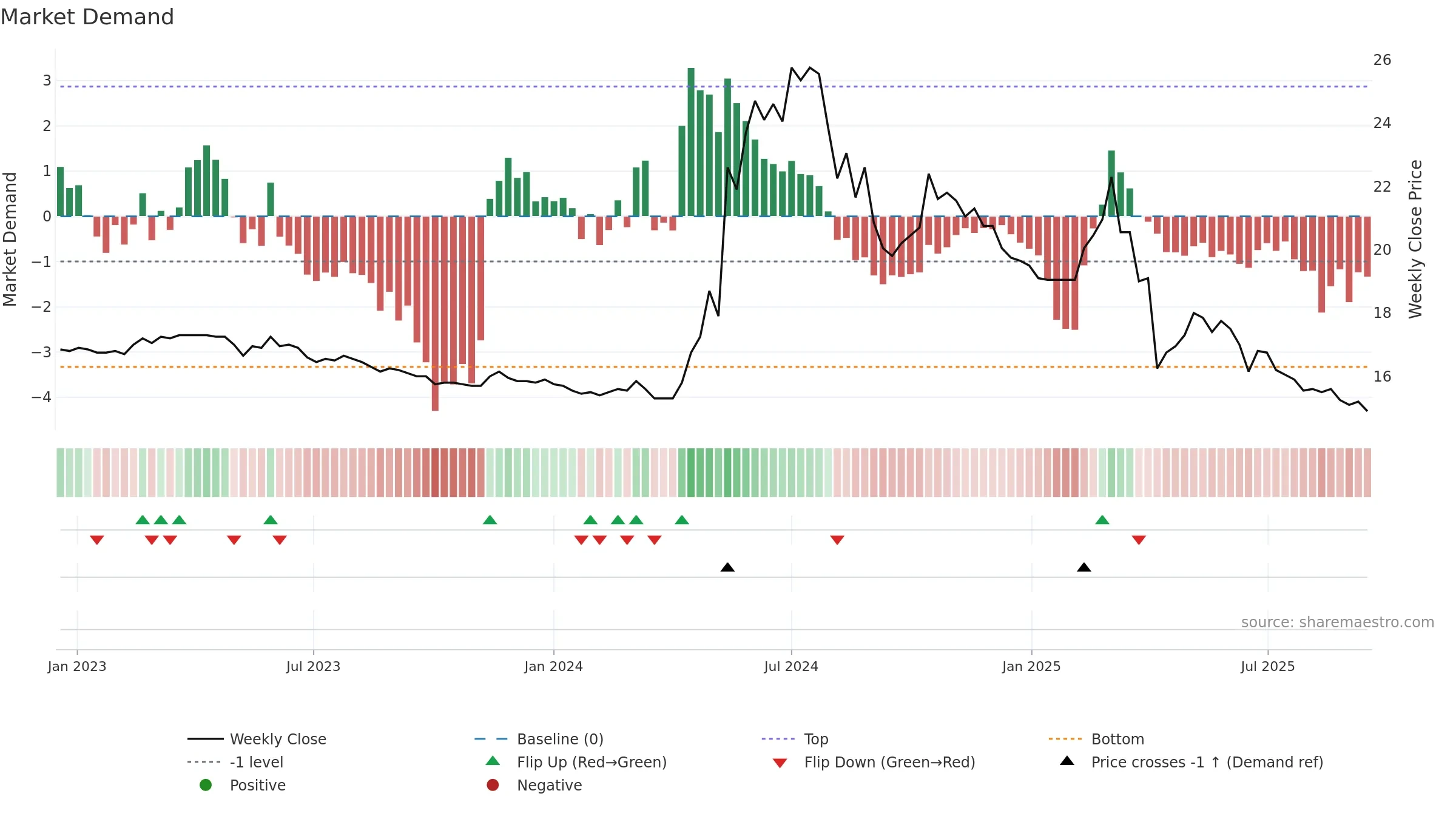Screen dimensions: 1456x819
Task: Click the vertical Market Demand axis title
Action: pos(10,239)
